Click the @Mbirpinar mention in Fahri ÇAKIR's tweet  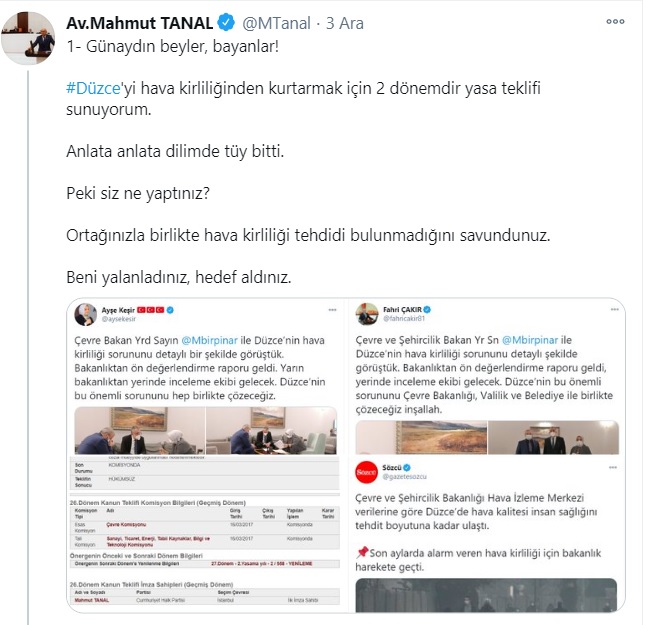pos(530,340)
